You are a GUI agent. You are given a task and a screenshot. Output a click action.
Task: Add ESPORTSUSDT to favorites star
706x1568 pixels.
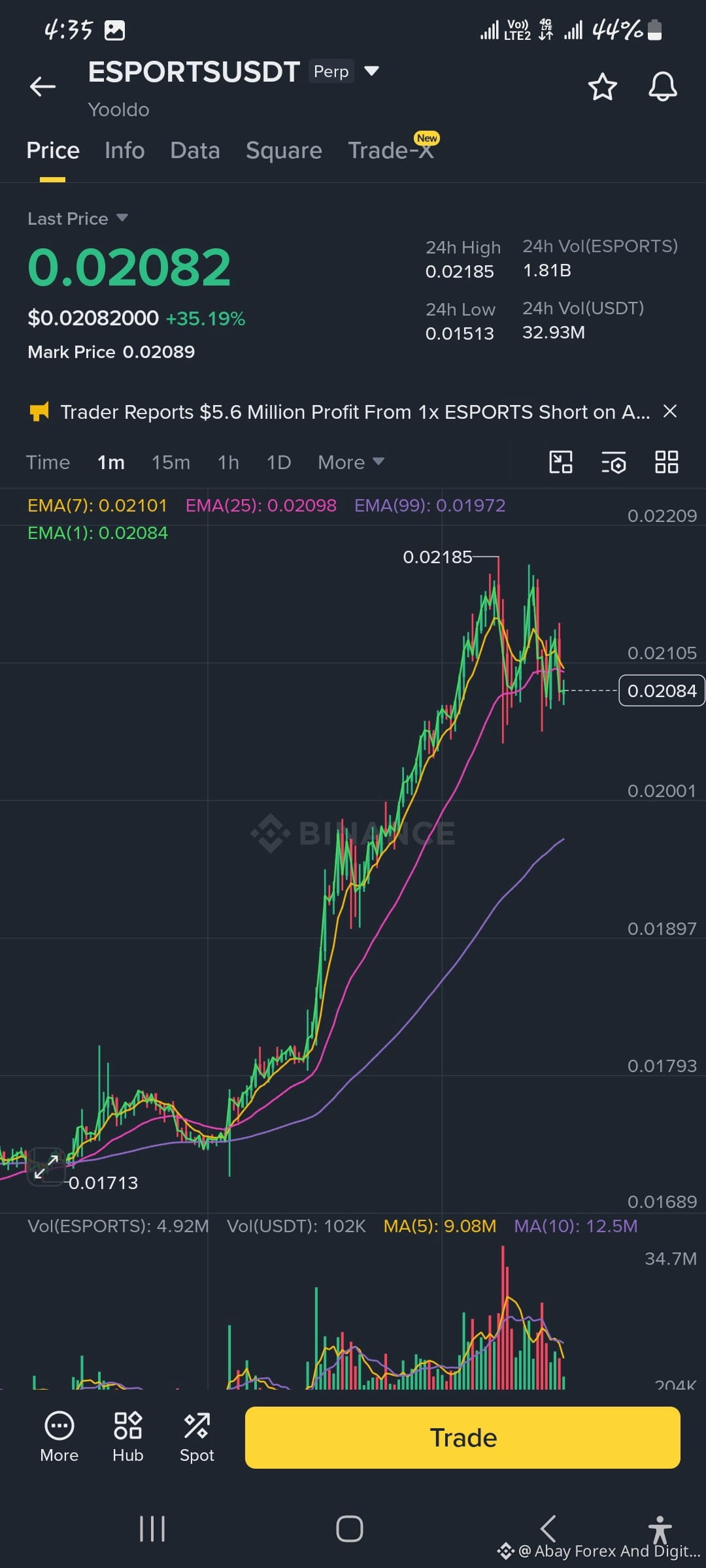pos(602,87)
